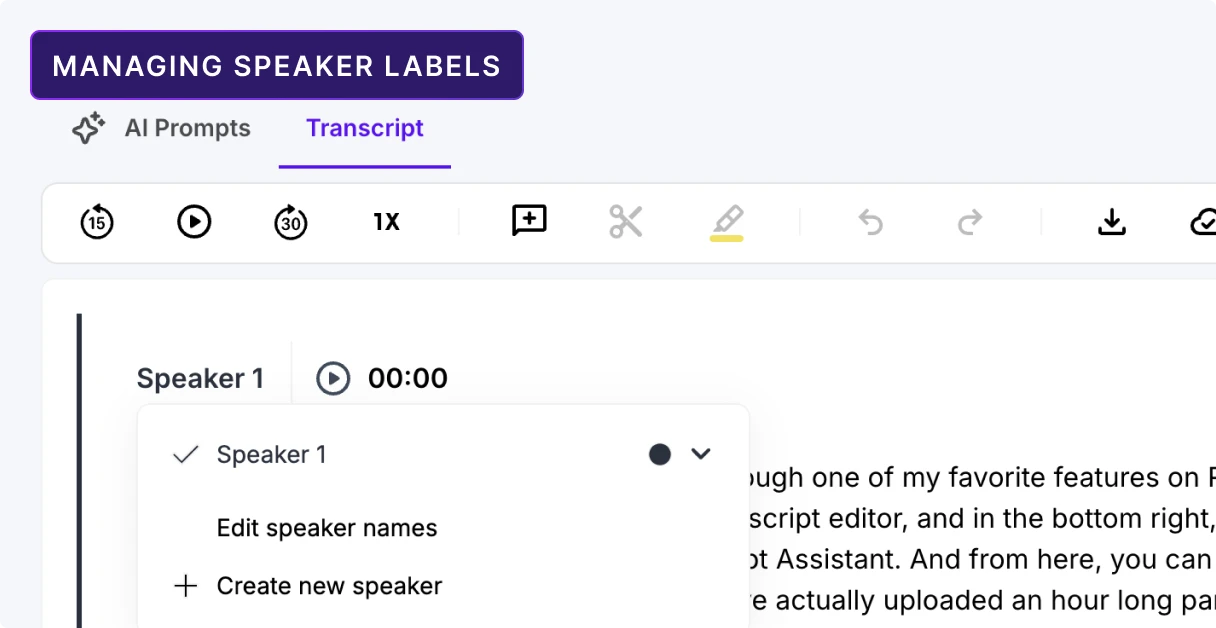Change playback speed from 1X

[385, 222]
